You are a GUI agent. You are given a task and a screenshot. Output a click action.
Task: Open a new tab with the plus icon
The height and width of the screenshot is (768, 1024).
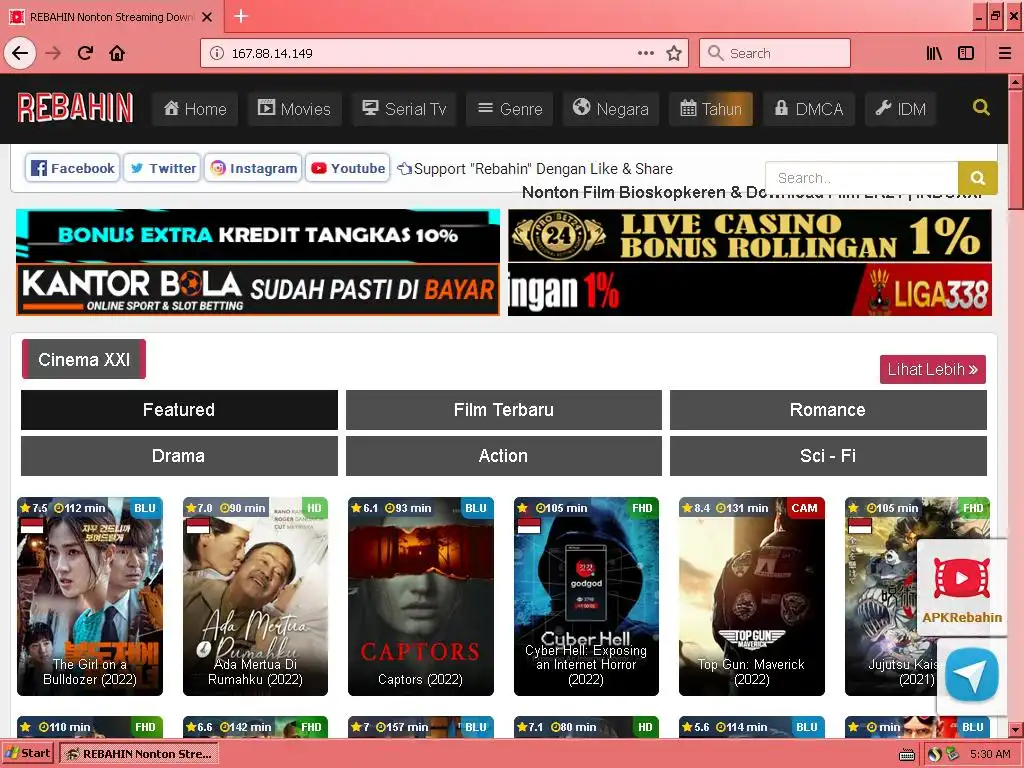point(241,16)
